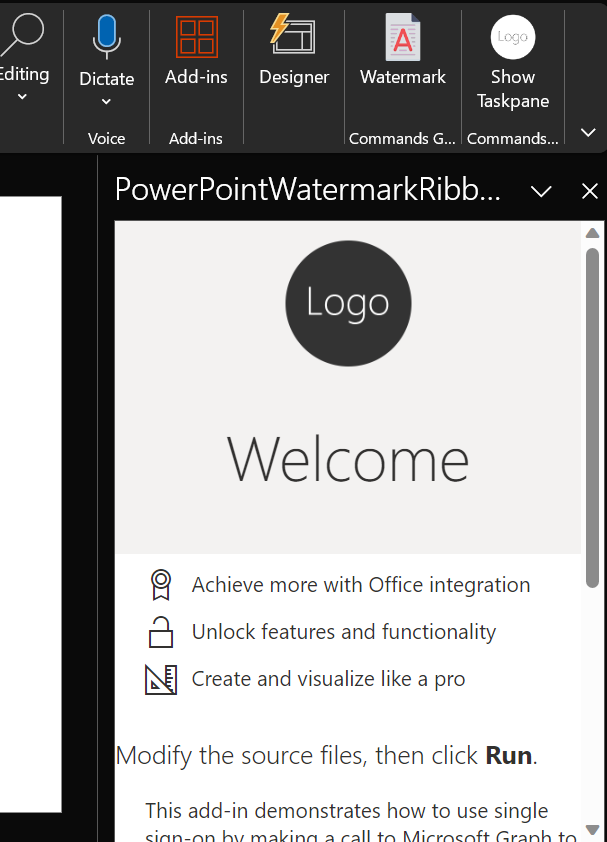
Task: Click the design ruler icon
Action: coord(161,679)
